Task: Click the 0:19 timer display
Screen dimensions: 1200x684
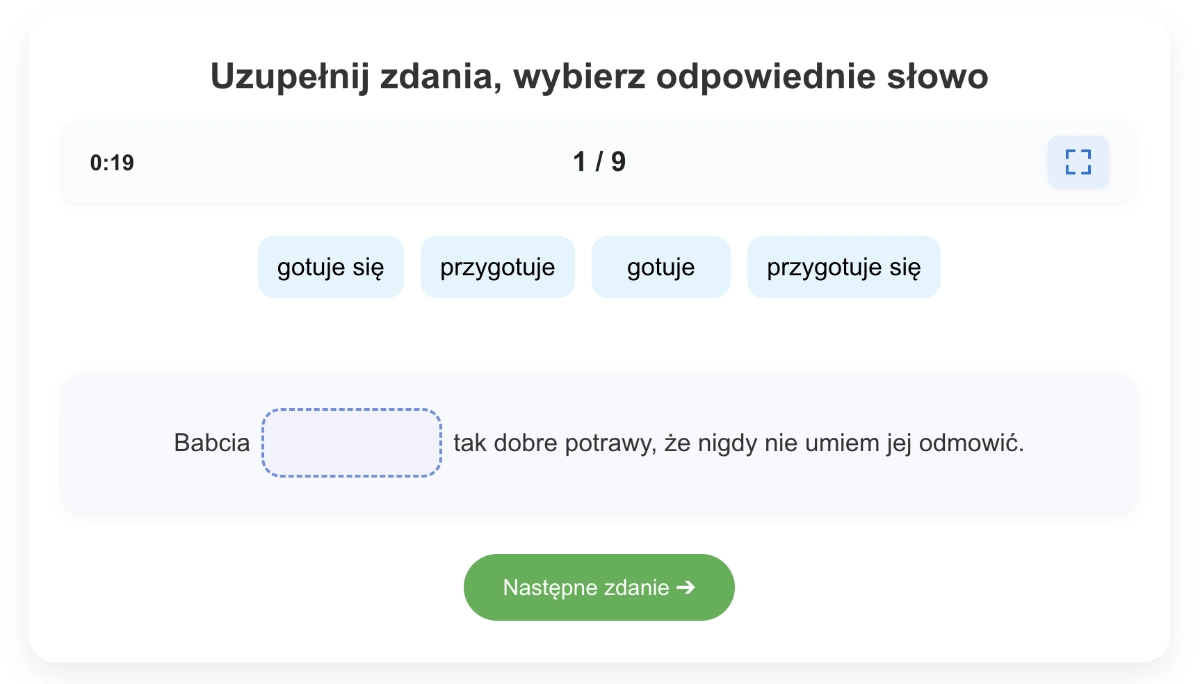Action: tap(112, 163)
